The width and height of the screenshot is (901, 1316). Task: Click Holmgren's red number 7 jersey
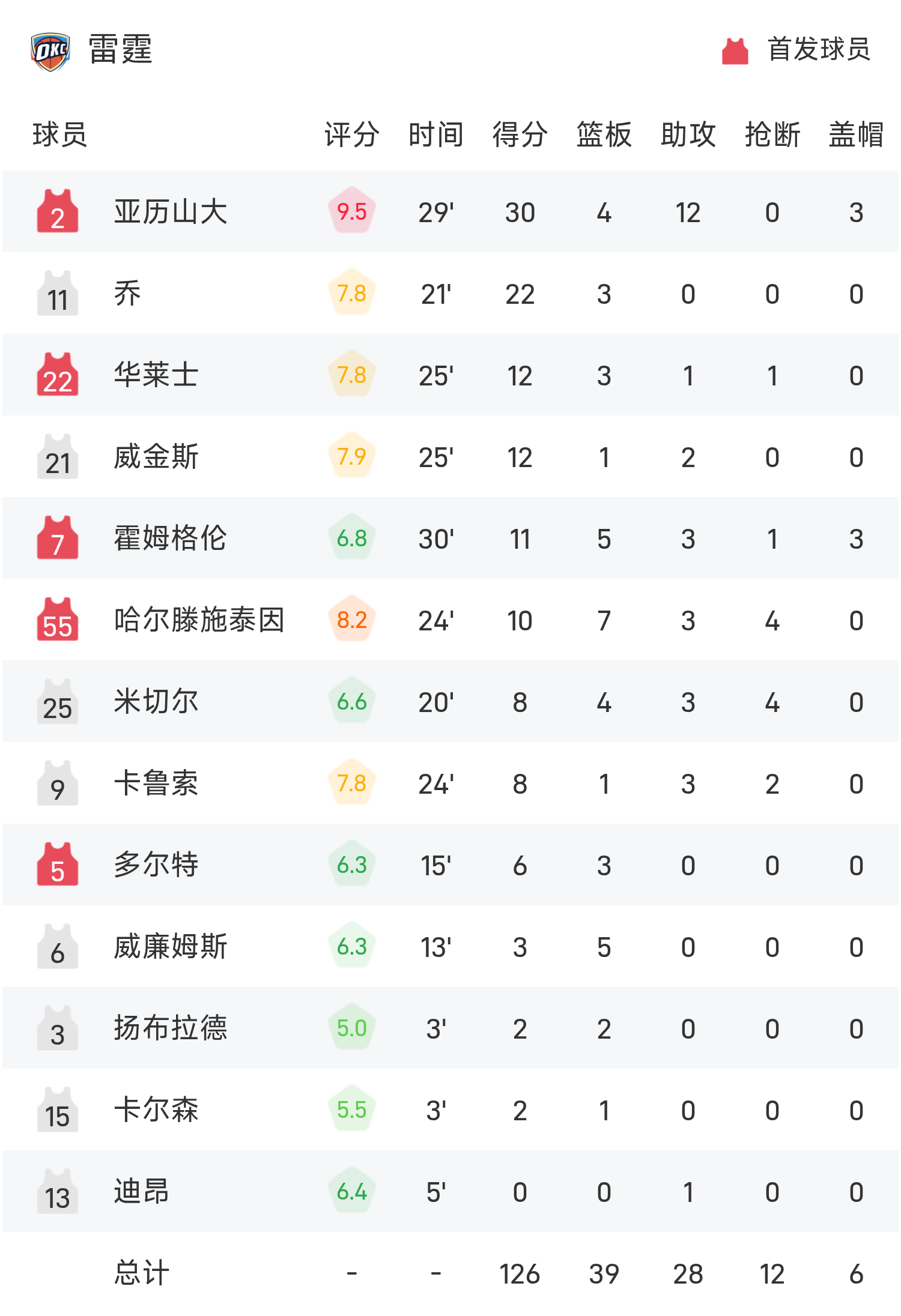click(x=58, y=538)
